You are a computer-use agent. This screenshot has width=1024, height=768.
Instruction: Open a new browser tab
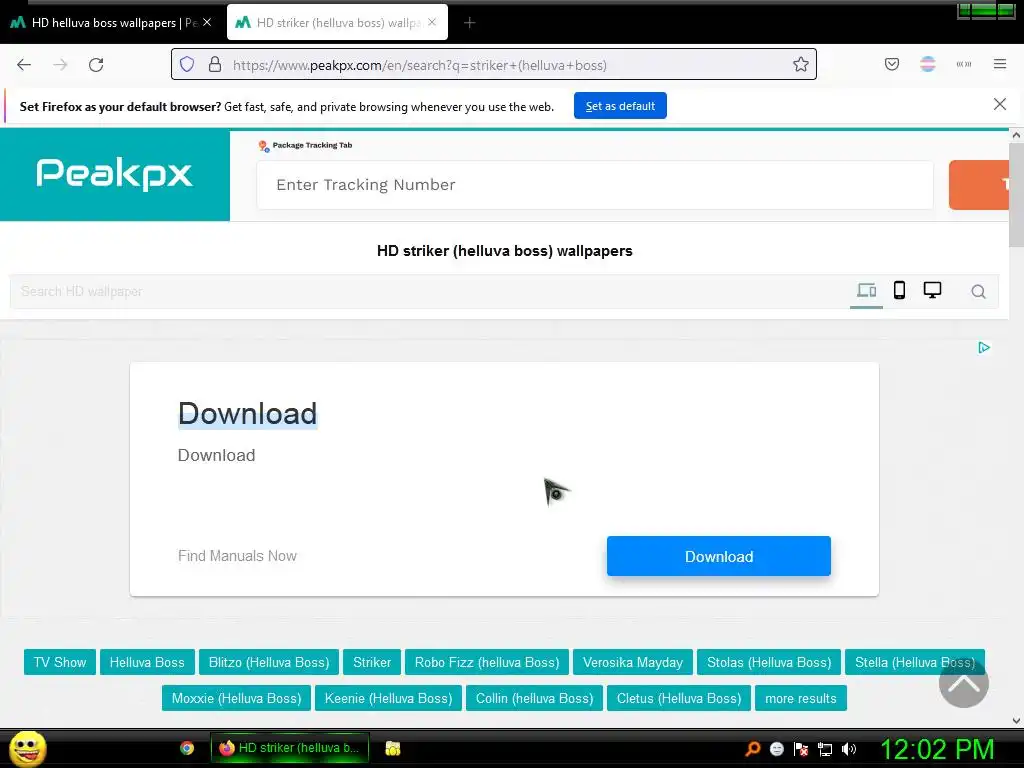(x=470, y=23)
